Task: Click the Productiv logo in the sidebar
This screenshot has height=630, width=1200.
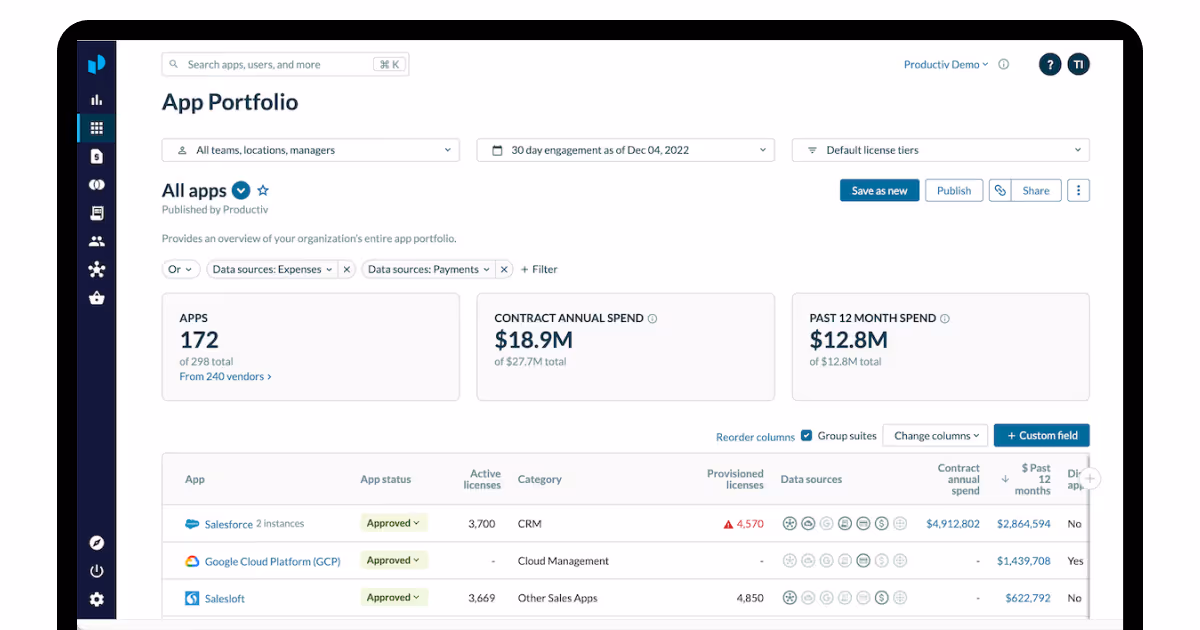Action: tap(96, 64)
